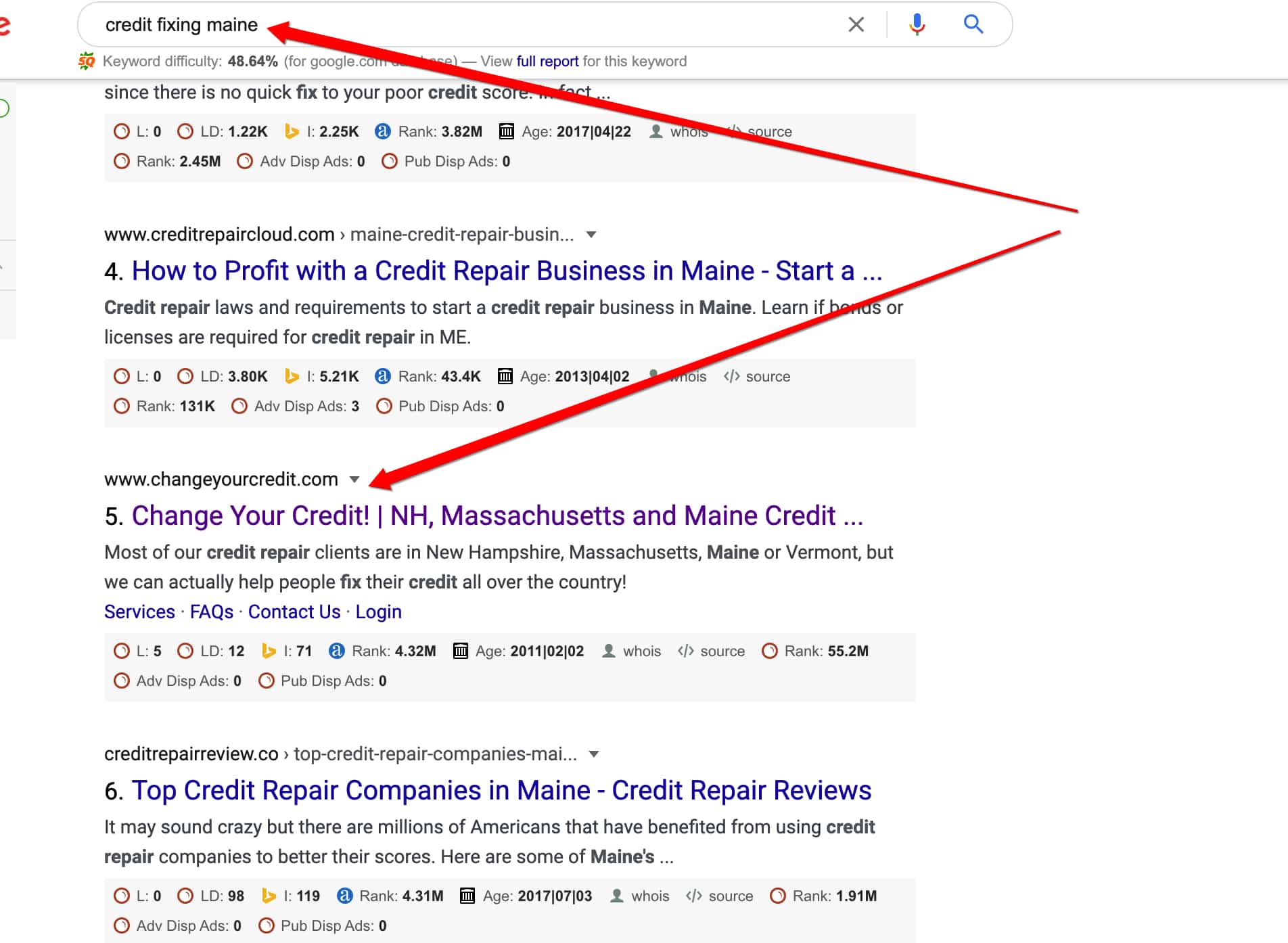Open result 6 Top Credit Repair Companies in Maine
The height and width of the screenshot is (943, 1288).
(x=501, y=791)
